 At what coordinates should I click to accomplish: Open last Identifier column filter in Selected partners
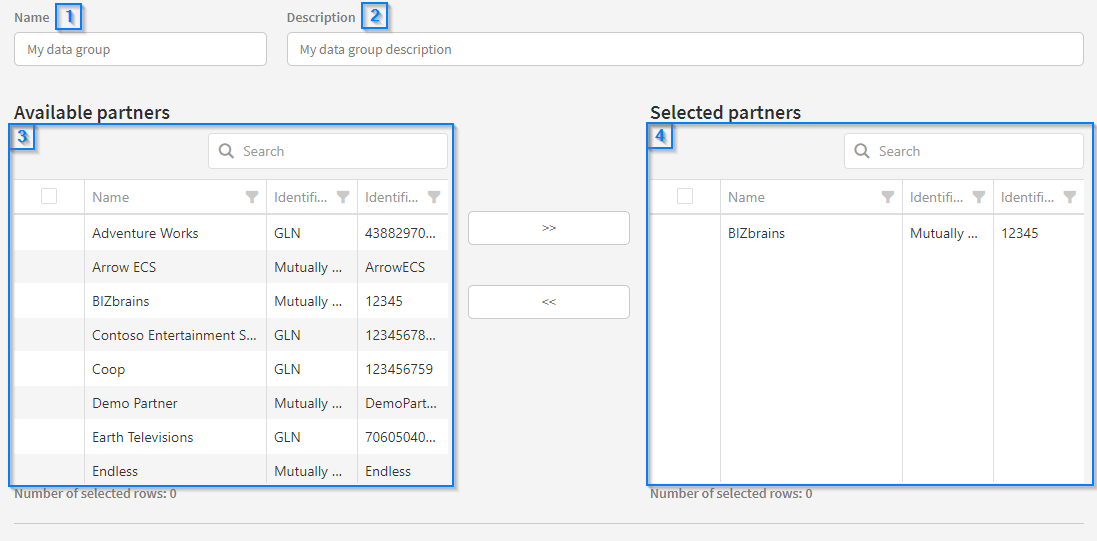[x=1070, y=197]
